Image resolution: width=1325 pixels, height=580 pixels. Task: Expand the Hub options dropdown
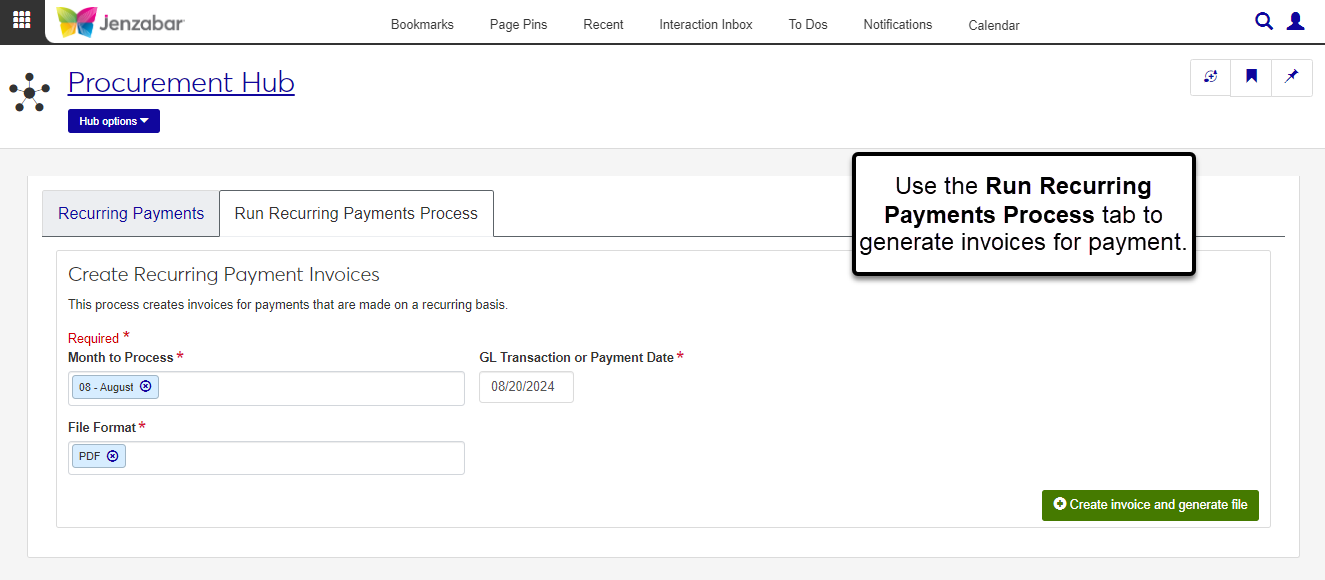pyautogui.click(x=114, y=121)
